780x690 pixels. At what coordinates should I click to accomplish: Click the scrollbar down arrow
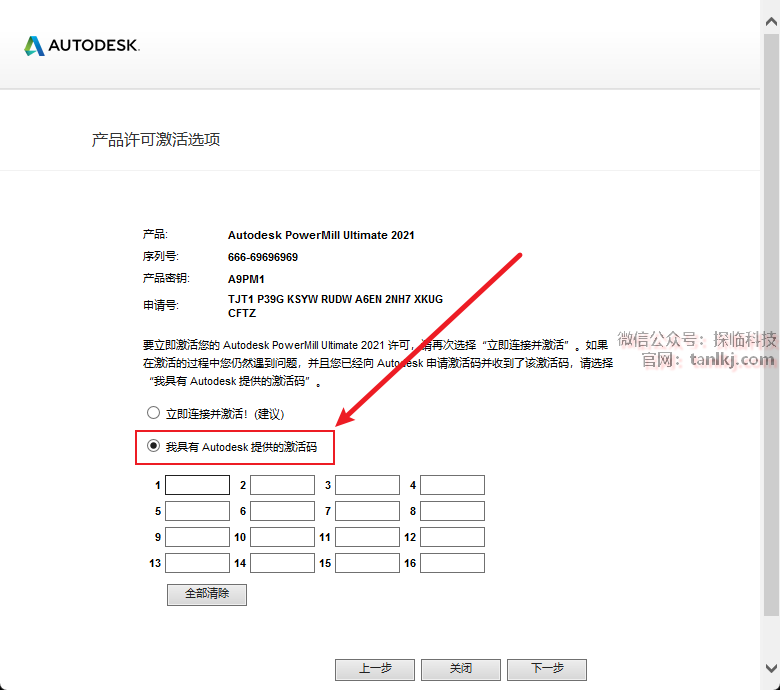click(771, 668)
